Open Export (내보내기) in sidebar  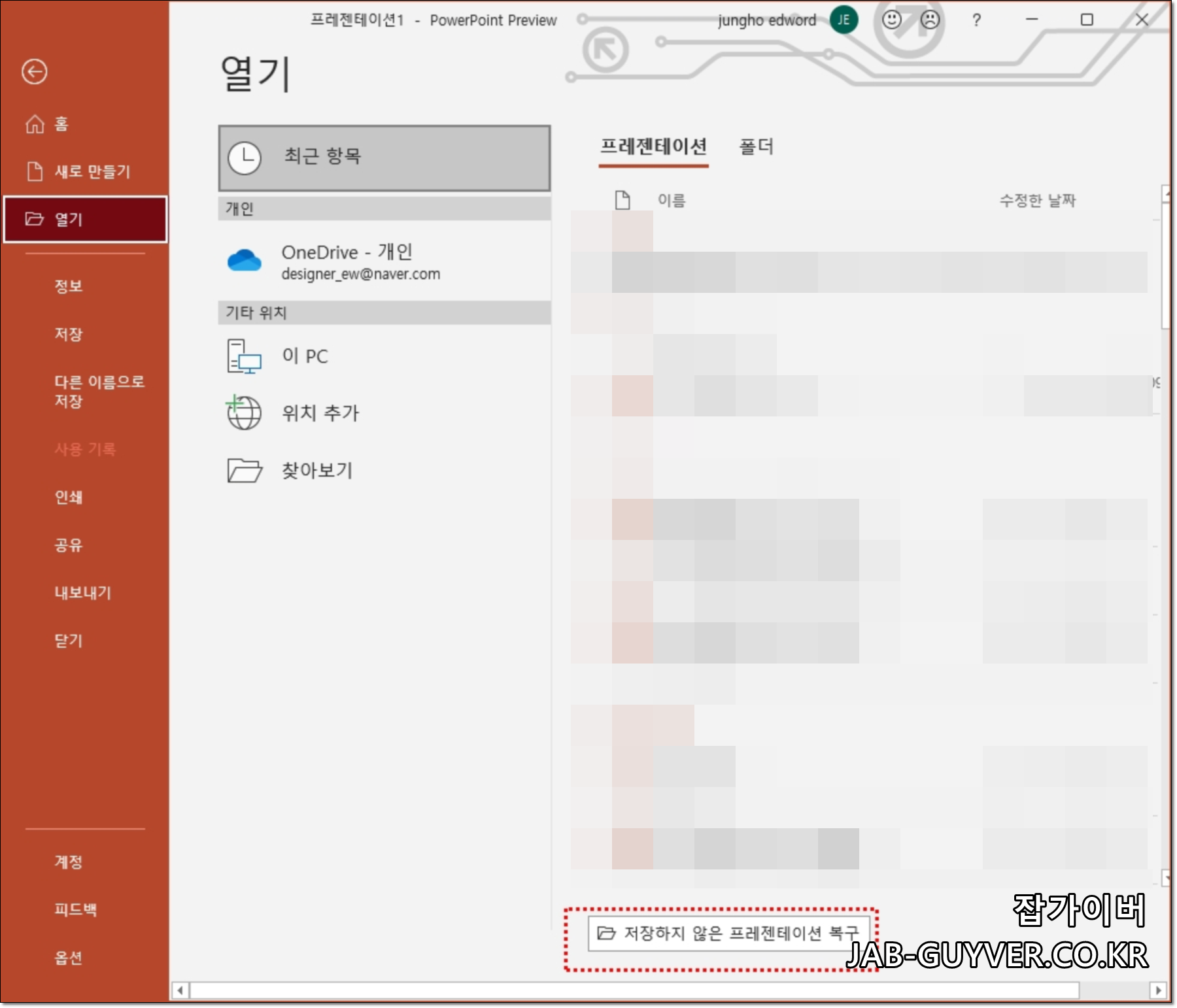(84, 592)
